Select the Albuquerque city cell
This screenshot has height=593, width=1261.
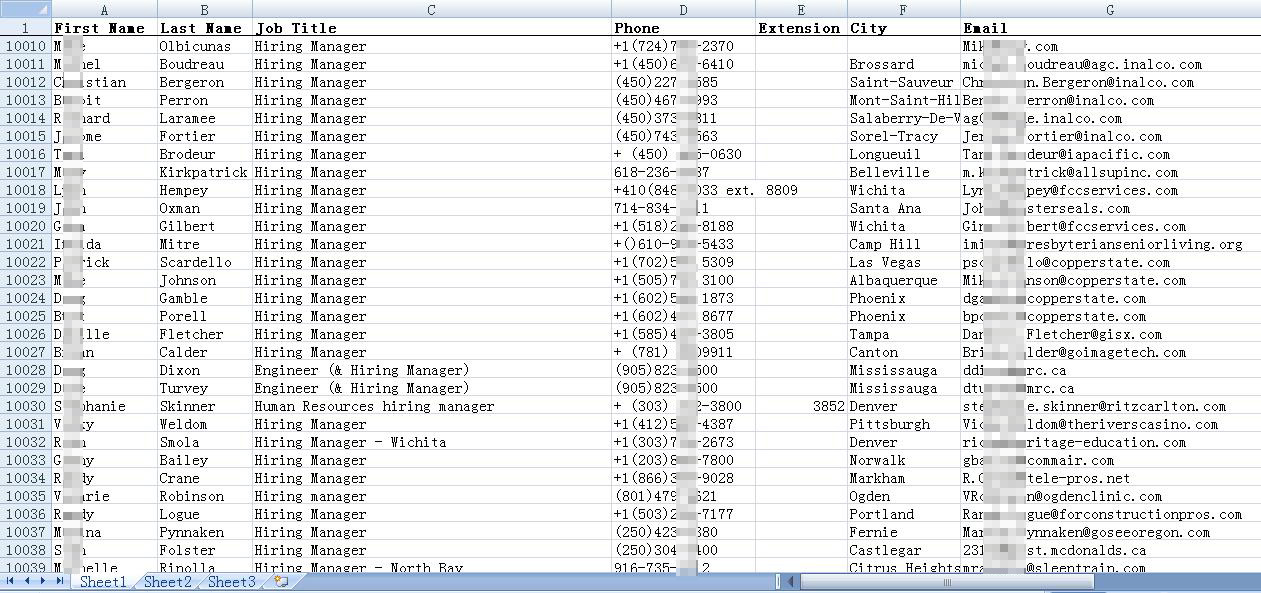click(903, 280)
